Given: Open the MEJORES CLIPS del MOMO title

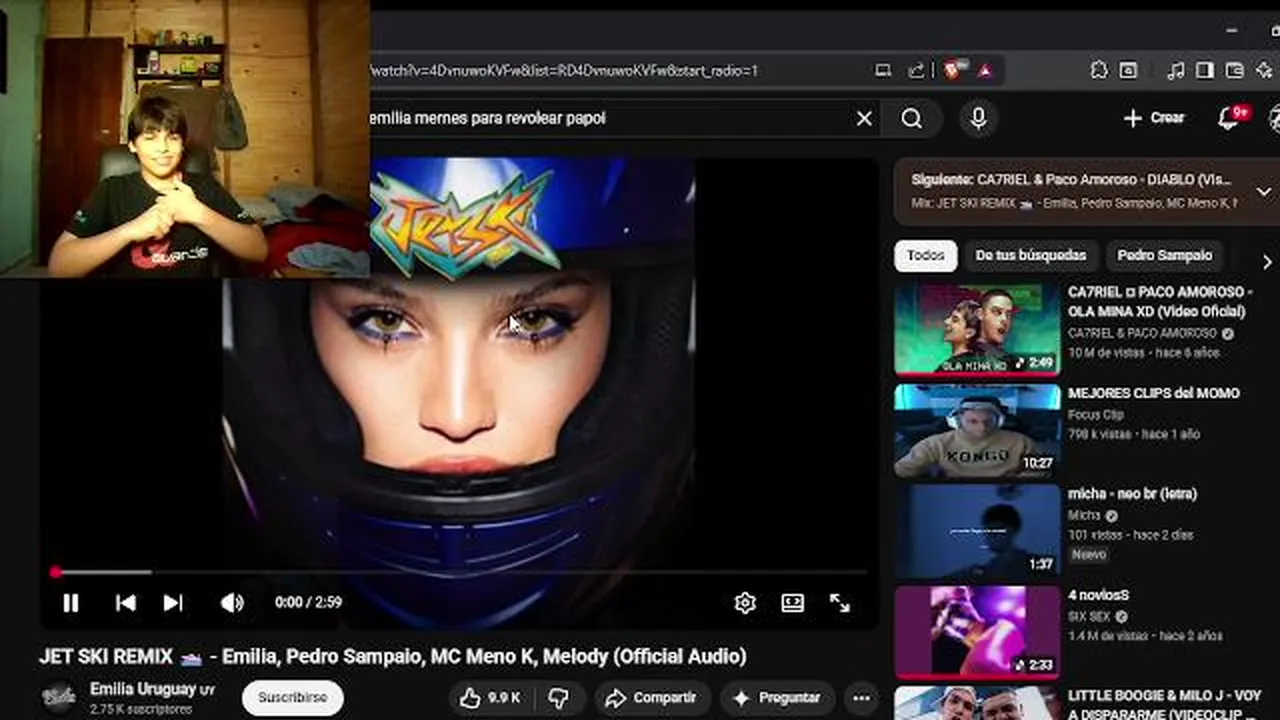Looking at the screenshot, I should click(x=1153, y=394).
